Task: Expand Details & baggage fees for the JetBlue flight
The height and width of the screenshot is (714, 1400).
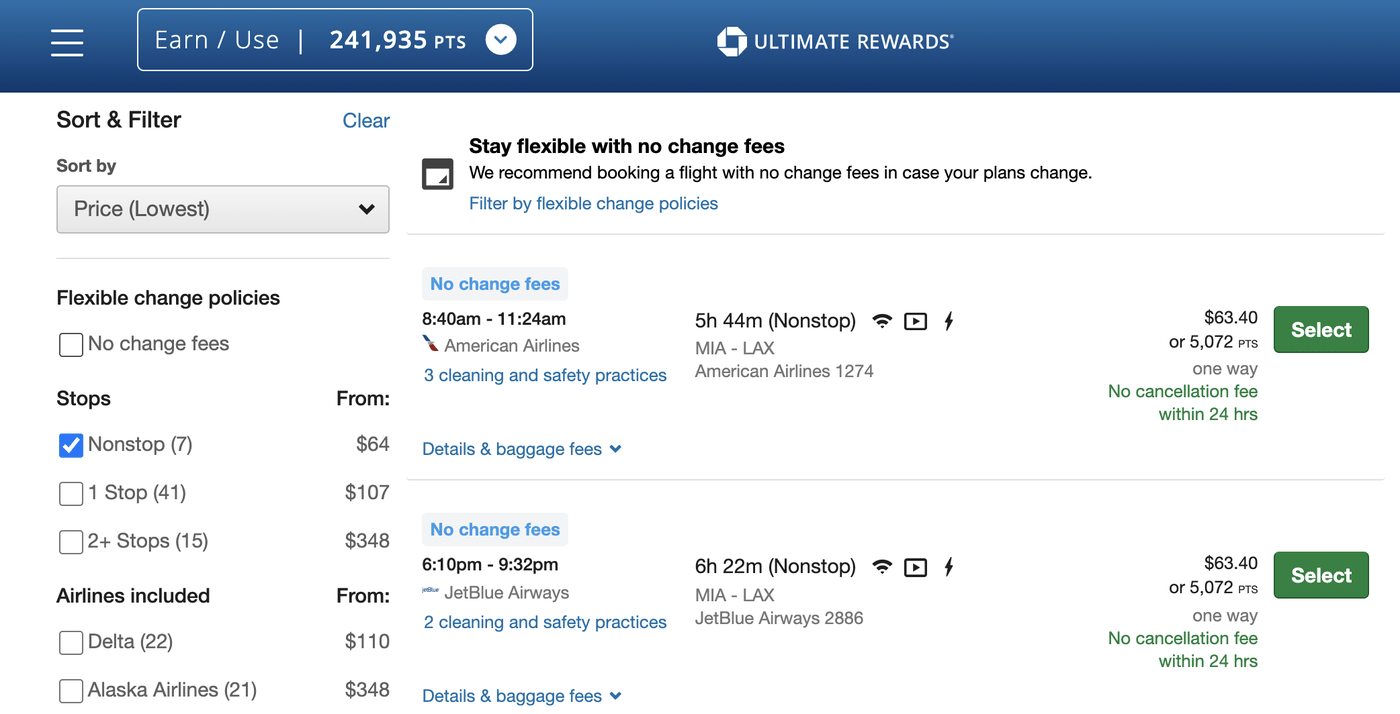Action: point(521,695)
